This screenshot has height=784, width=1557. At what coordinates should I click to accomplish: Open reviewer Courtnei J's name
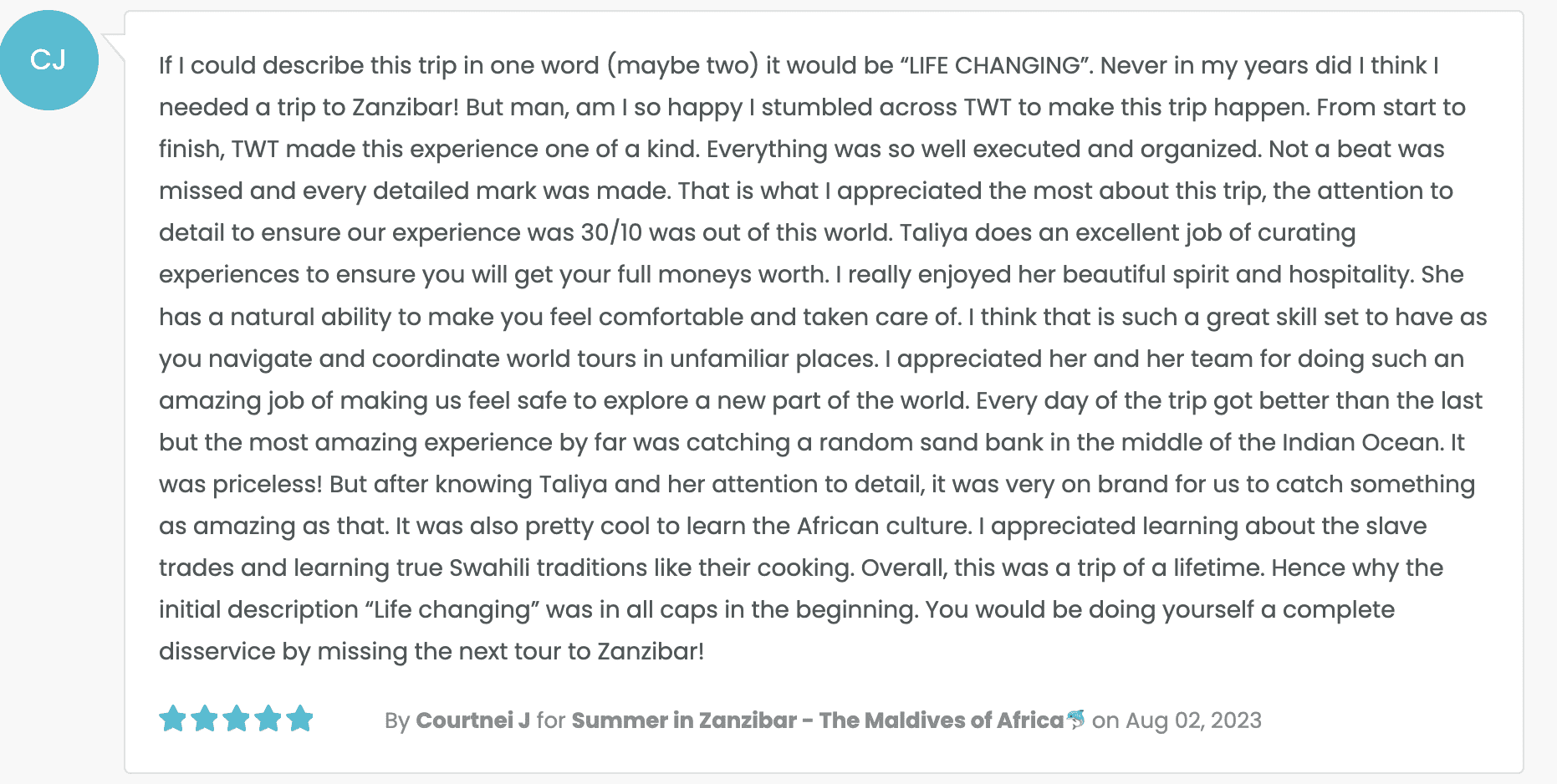472,720
